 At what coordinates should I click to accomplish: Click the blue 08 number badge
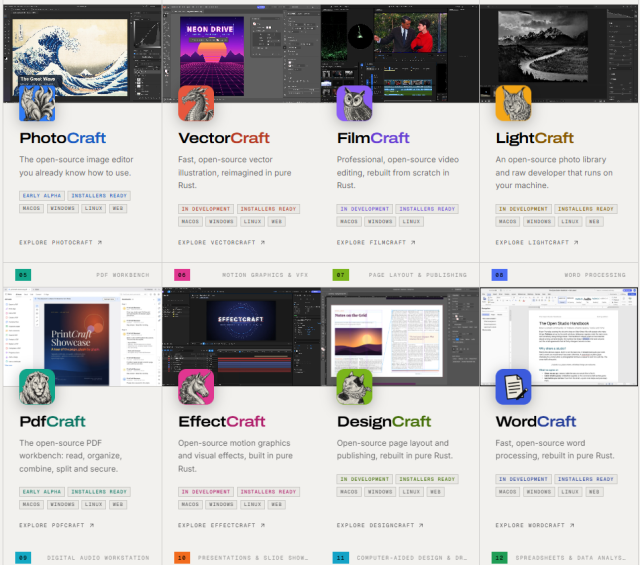pyautogui.click(x=499, y=275)
